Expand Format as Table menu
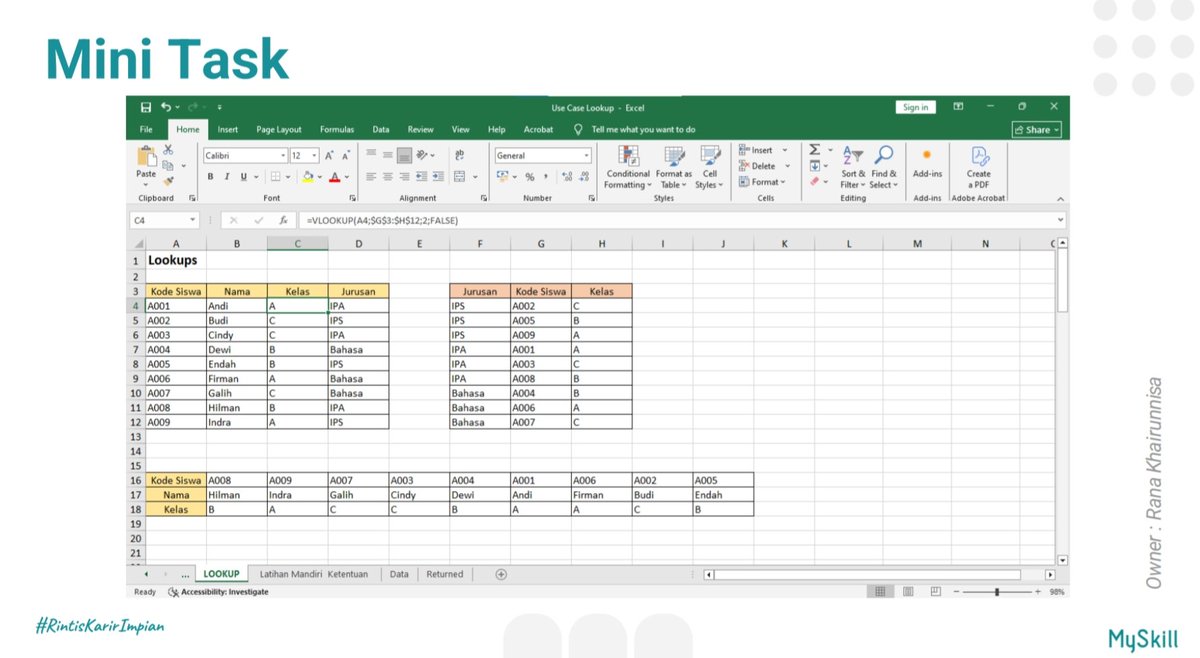The width and height of the screenshot is (1200, 658). (674, 167)
